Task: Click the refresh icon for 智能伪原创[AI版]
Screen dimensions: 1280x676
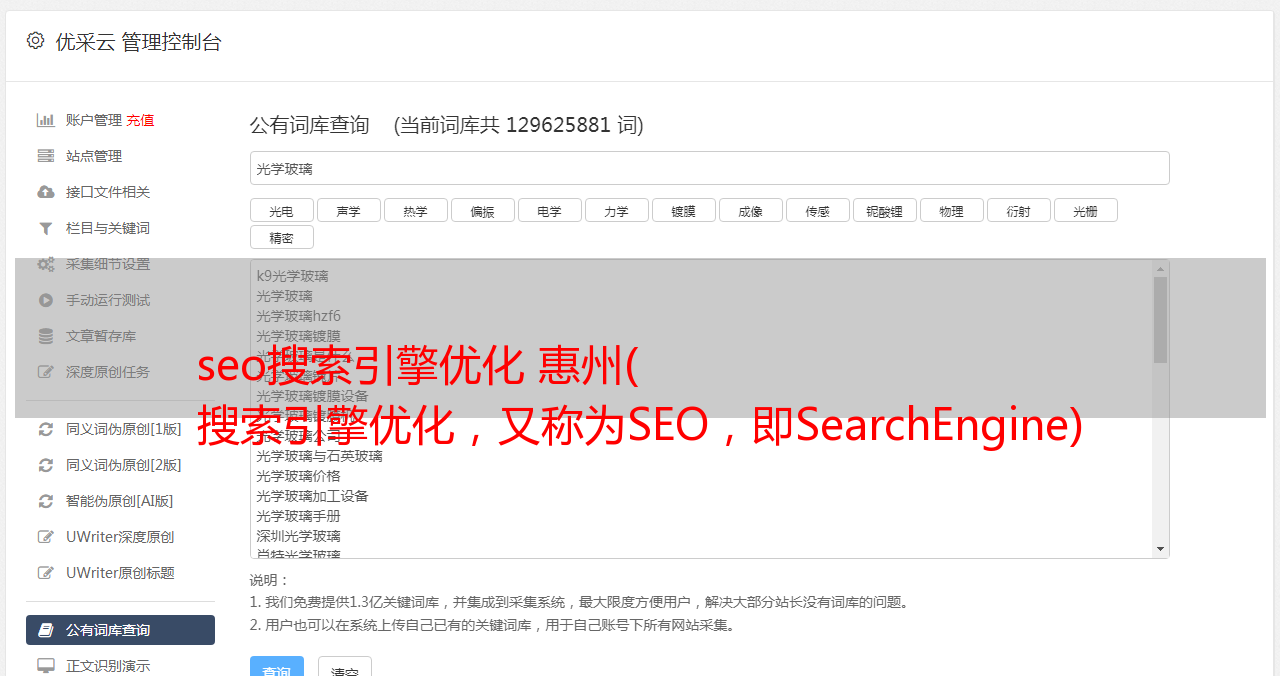Action: tap(45, 501)
